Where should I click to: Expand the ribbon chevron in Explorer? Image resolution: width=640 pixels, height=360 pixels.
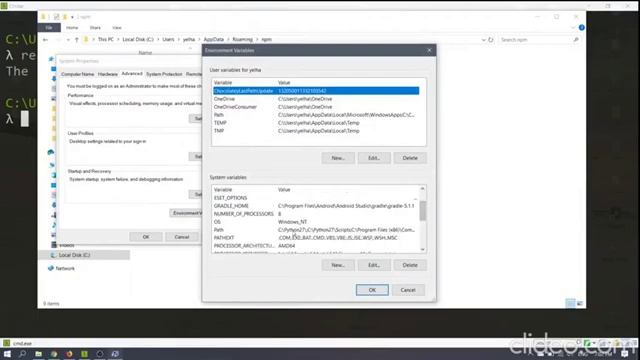[573, 27]
